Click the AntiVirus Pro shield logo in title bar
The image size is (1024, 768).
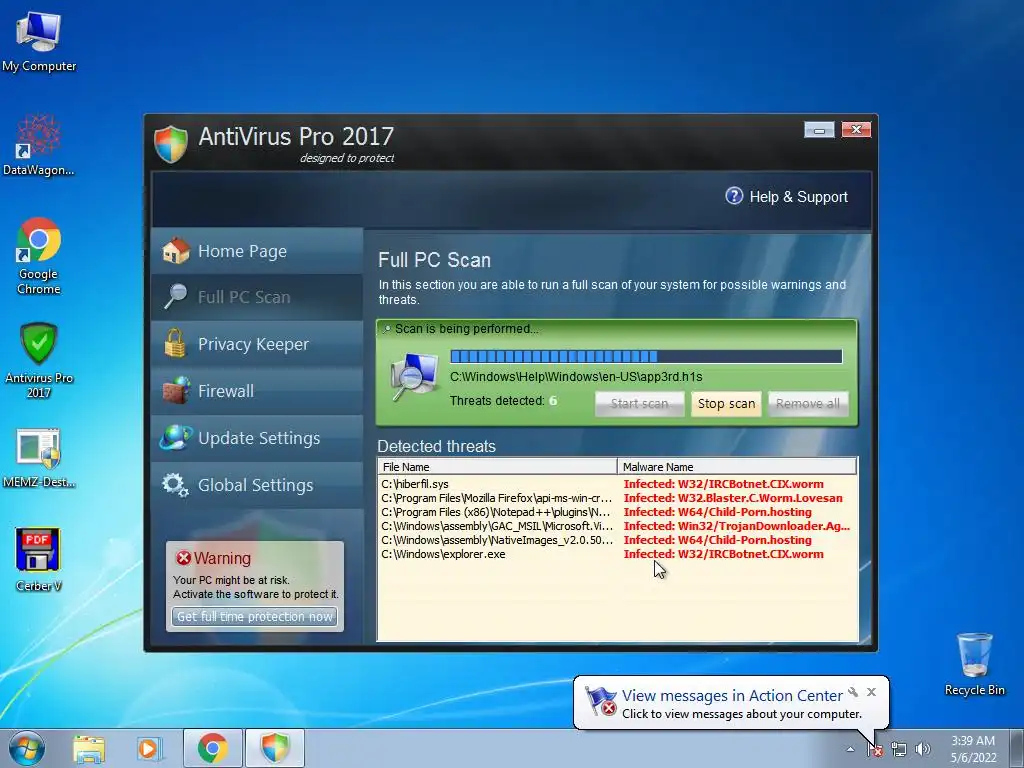[x=171, y=144]
